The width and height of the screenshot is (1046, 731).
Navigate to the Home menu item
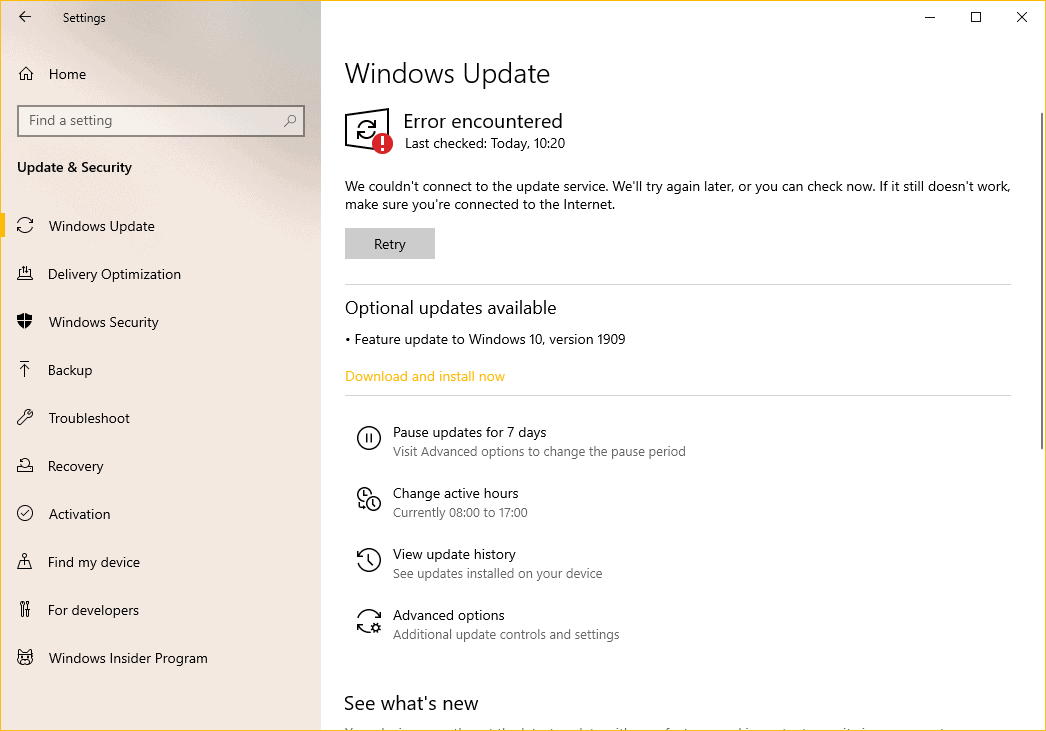click(x=66, y=74)
